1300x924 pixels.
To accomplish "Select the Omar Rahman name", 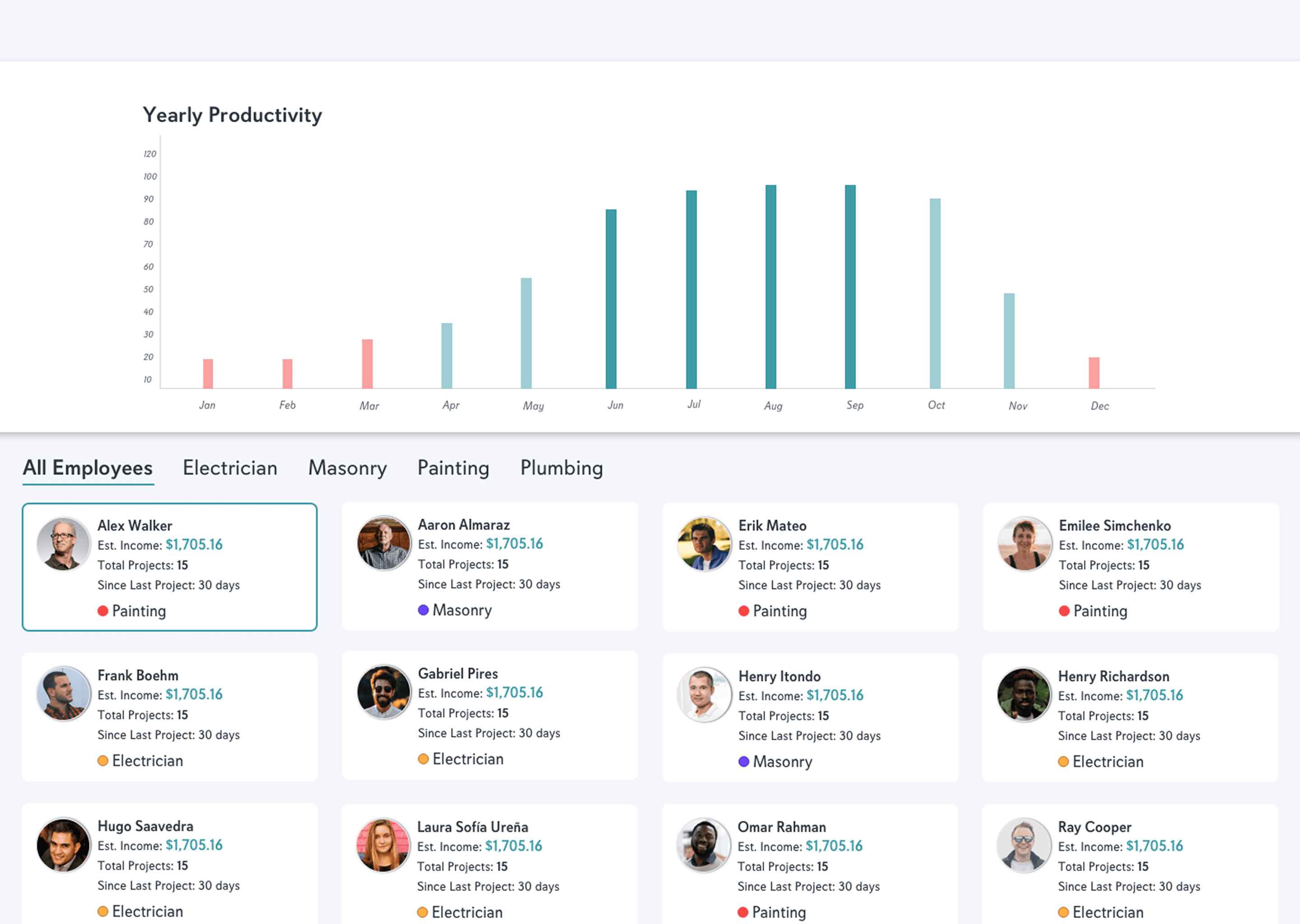I will click(x=781, y=827).
